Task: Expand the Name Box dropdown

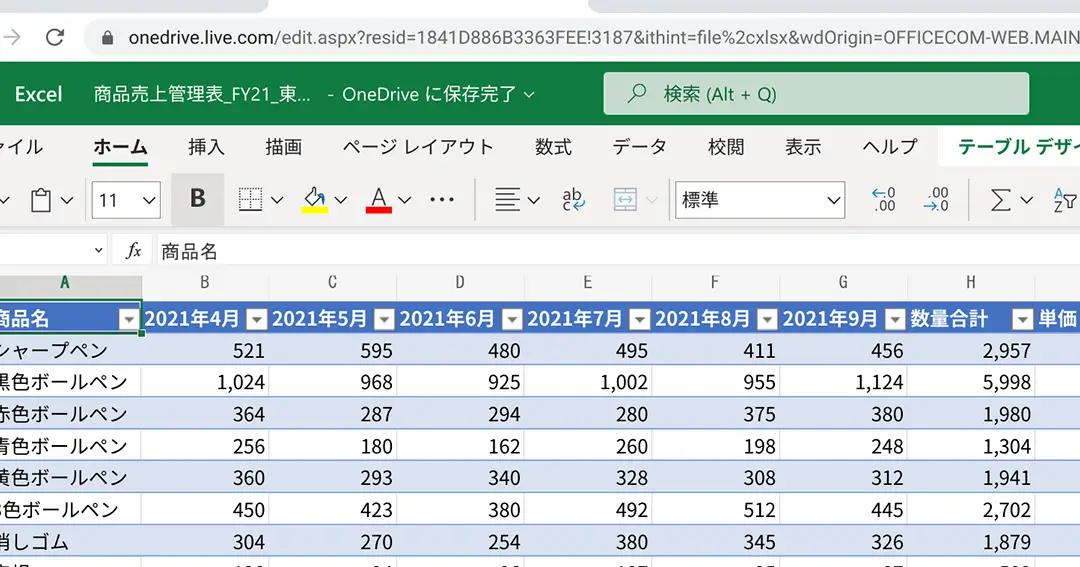Action: pyautogui.click(x=98, y=251)
